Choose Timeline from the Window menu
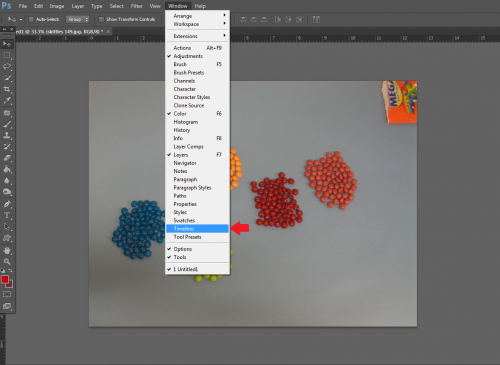 pos(197,229)
